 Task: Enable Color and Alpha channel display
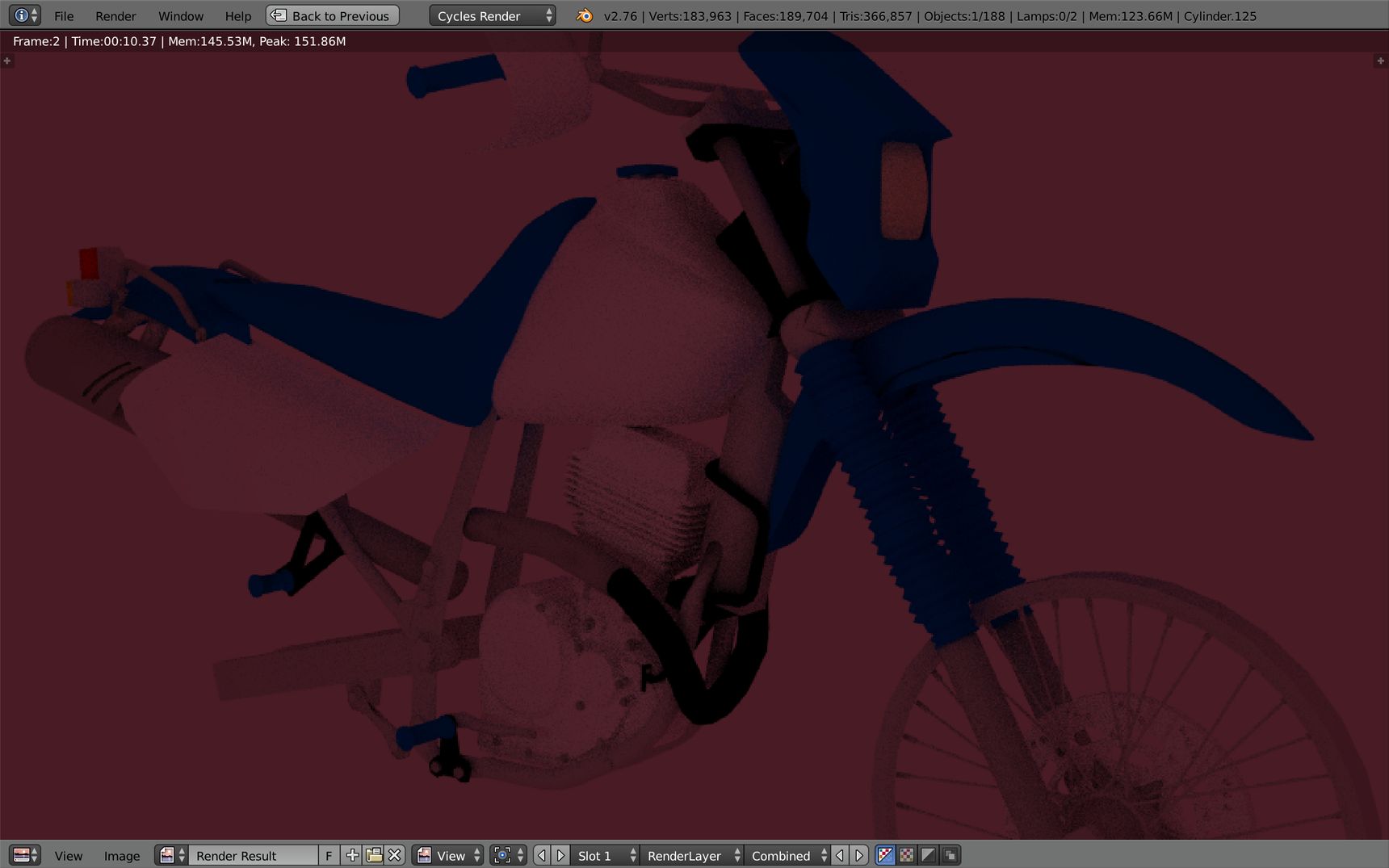click(886, 855)
